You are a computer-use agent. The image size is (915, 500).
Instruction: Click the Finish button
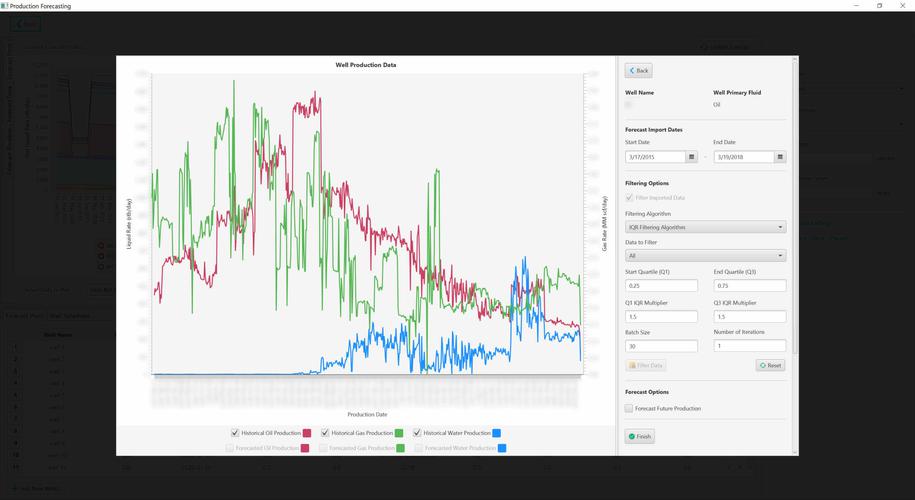pyautogui.click(x=640, y=436)
